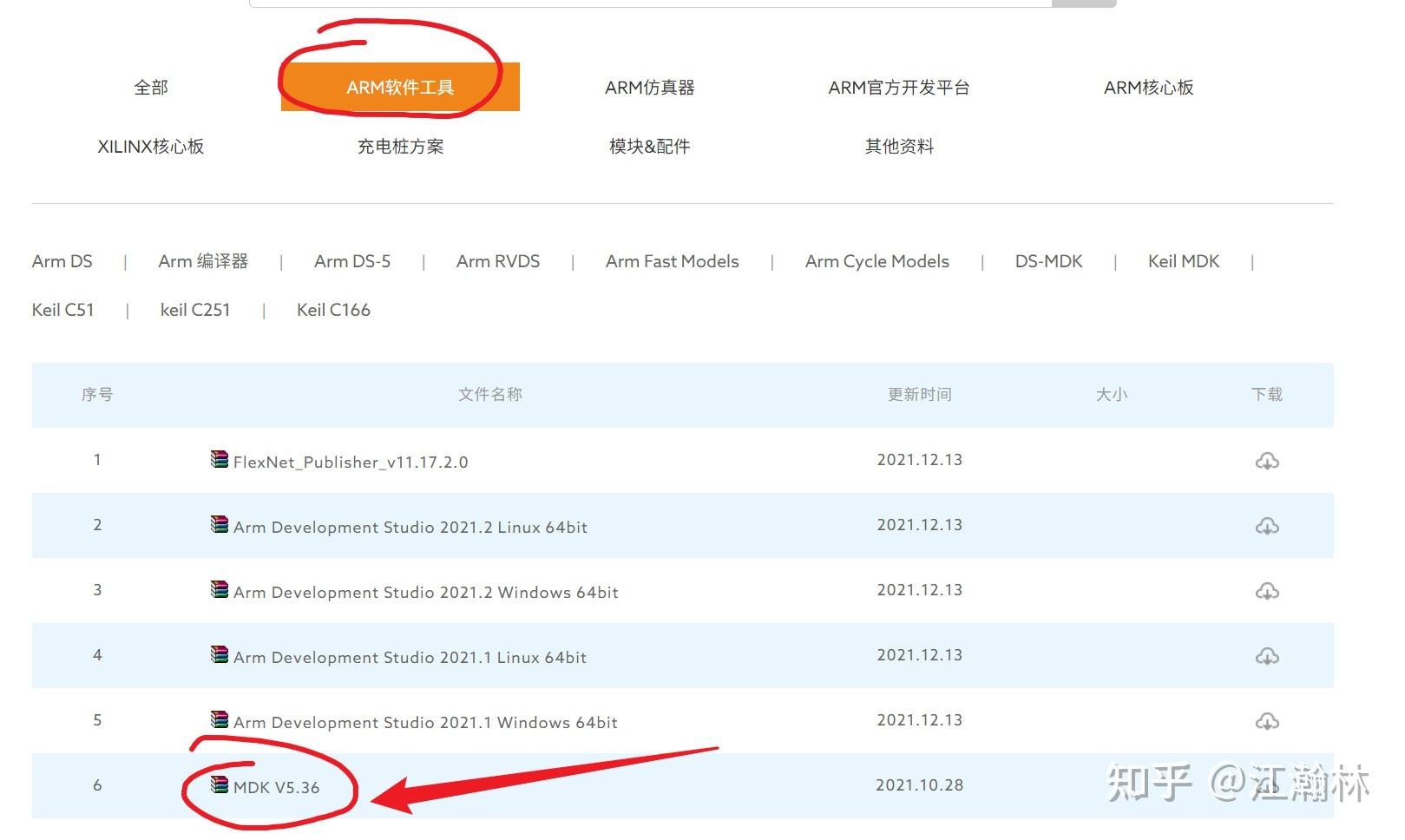Click archive icon beside Studio 2021.2 Windows 64bit
The height and width of the screenshot is (840, 1405).
coord(220,589)
